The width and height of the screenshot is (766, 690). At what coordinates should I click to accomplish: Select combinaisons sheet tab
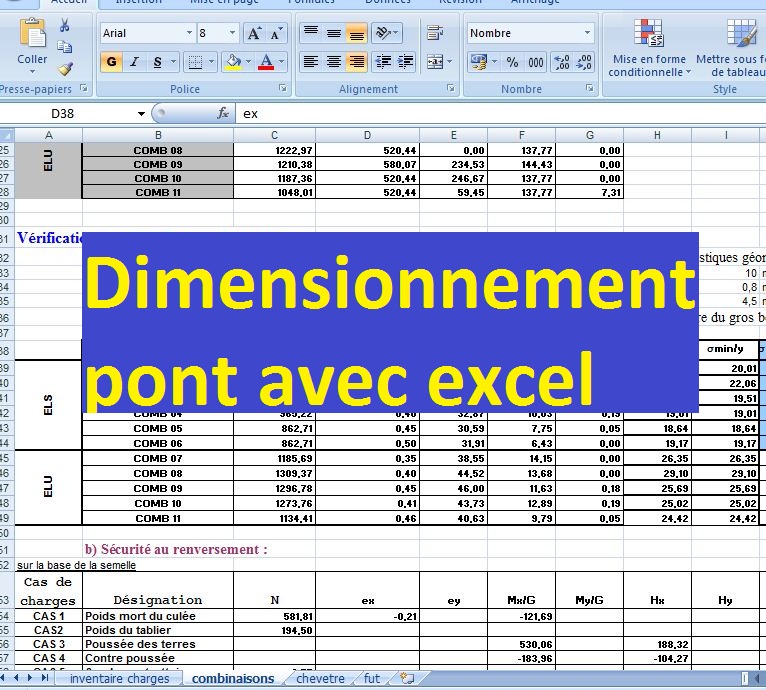tap(233, 678)
